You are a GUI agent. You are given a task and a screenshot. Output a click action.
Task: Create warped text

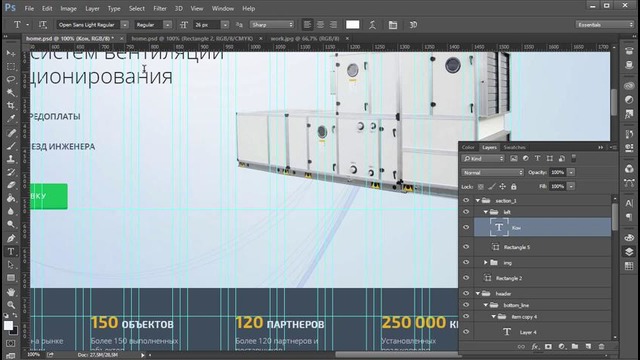tap(372, 25)
